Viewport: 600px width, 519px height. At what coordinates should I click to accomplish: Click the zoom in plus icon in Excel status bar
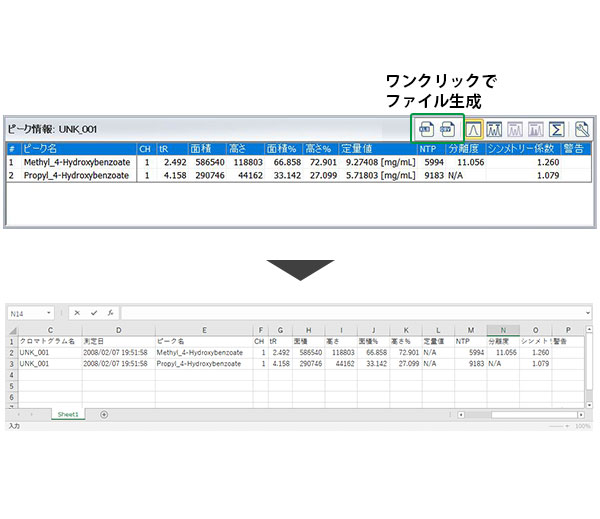tap(567, 426)
